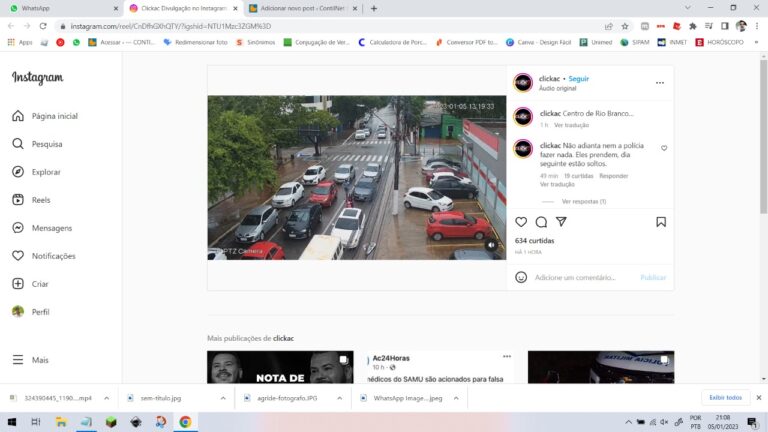This screenshot has height=432, width=768.
Task: Open the HORÓSCOPO bookmark
Action: pyautogui.click(x=720, y=43)
